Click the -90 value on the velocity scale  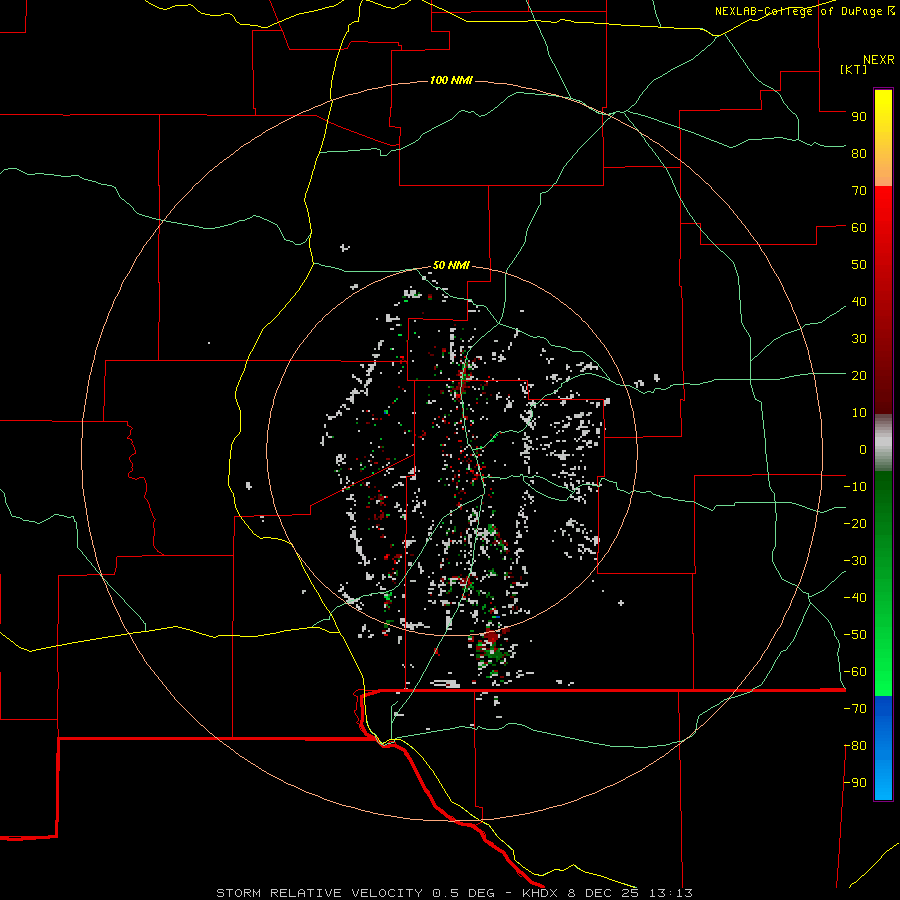click(855, 782)
